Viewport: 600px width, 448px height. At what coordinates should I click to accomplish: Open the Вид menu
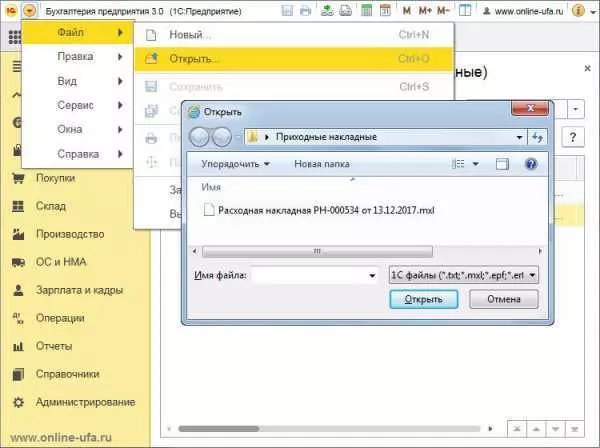point(78,81)
